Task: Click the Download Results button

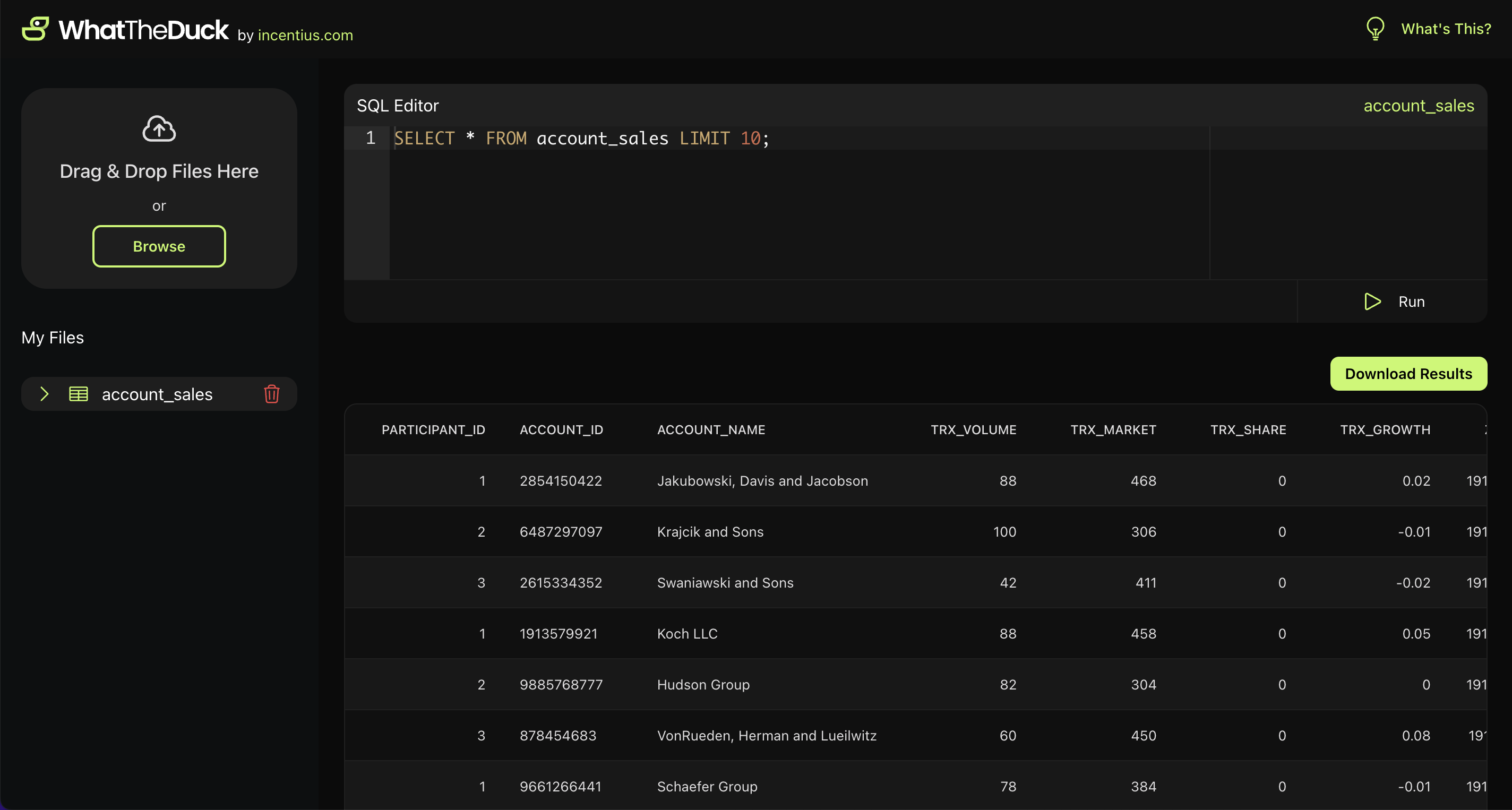Action: (x=1408, y=374)
